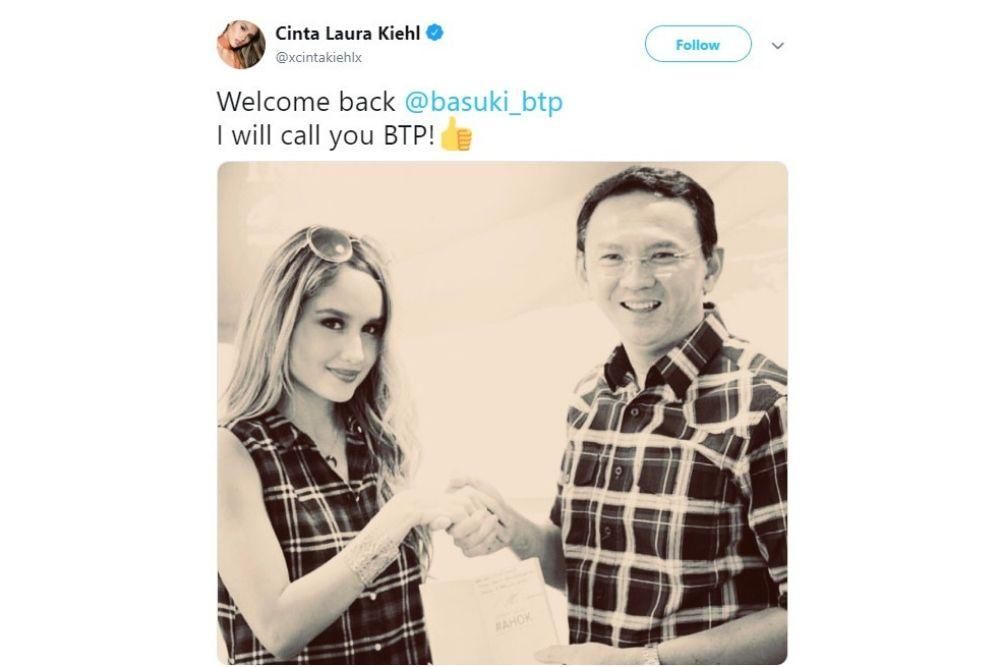Open the @xcintakiehlx handle link
The height and width of the screenshot is (667, 1000).
pos(319,57)
